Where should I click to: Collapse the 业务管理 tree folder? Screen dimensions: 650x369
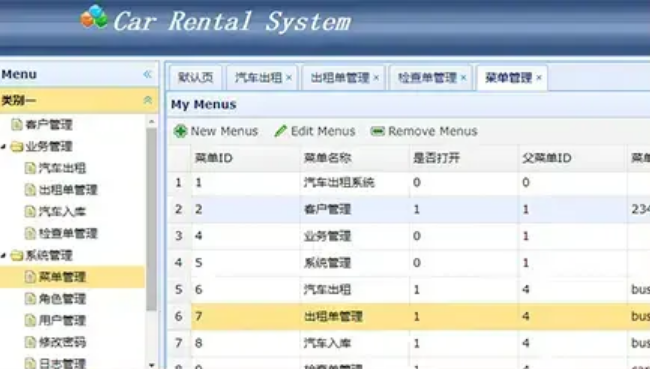coord(3,146)
